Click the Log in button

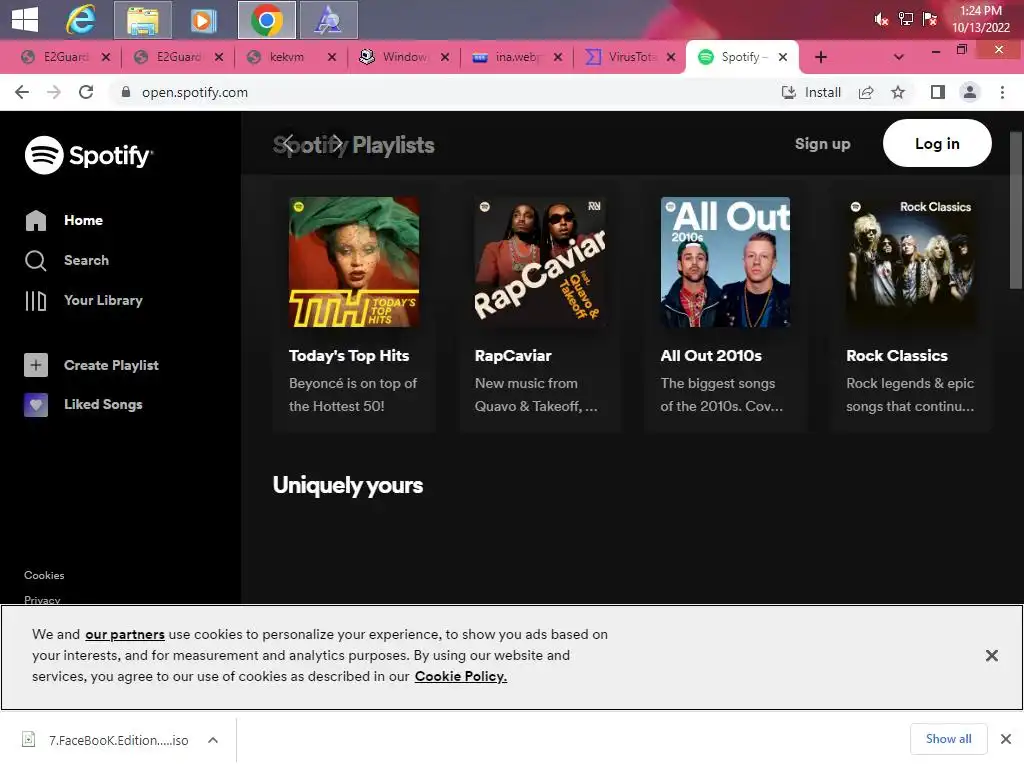pyautogui.click(x=936, y=144)
